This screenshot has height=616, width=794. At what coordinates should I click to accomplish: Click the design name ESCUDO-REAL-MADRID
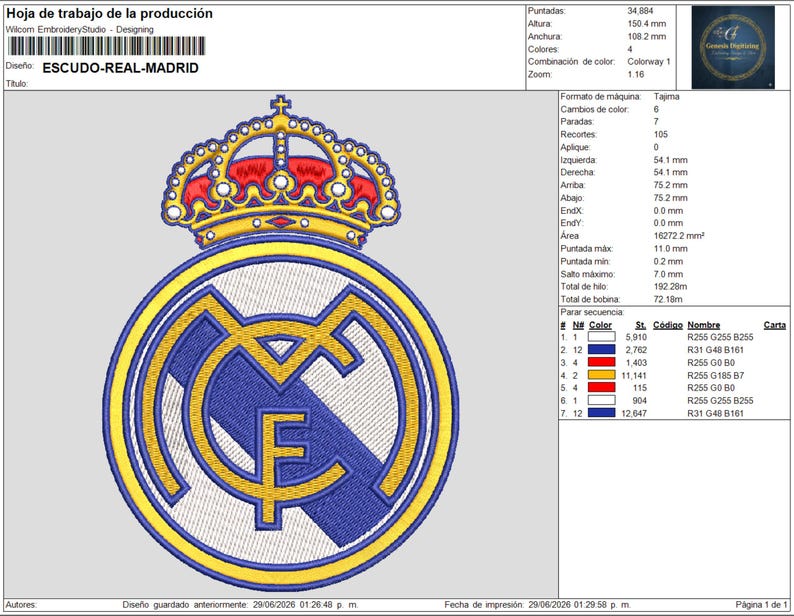pos(121,68)
